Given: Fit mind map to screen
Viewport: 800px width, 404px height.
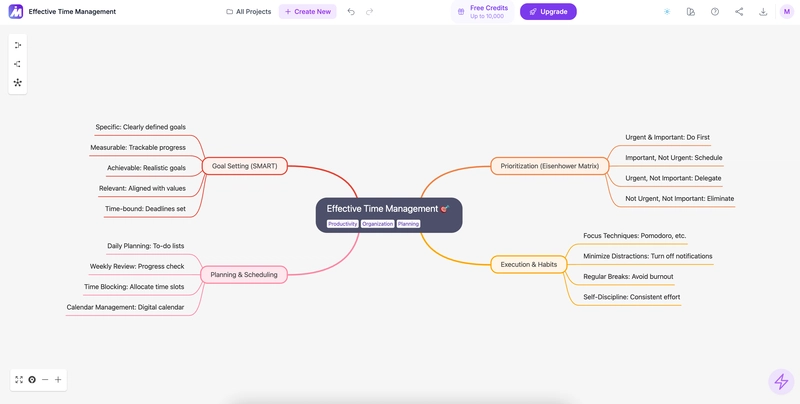Looking at the screenshot, I should tap(19, 380).
